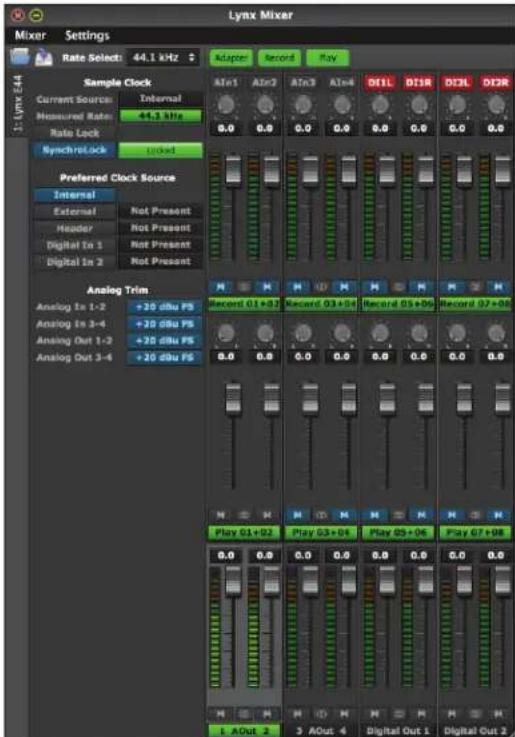Open the Mixer menu
This screenshot has width=515, height=737.
pos(30,35)
